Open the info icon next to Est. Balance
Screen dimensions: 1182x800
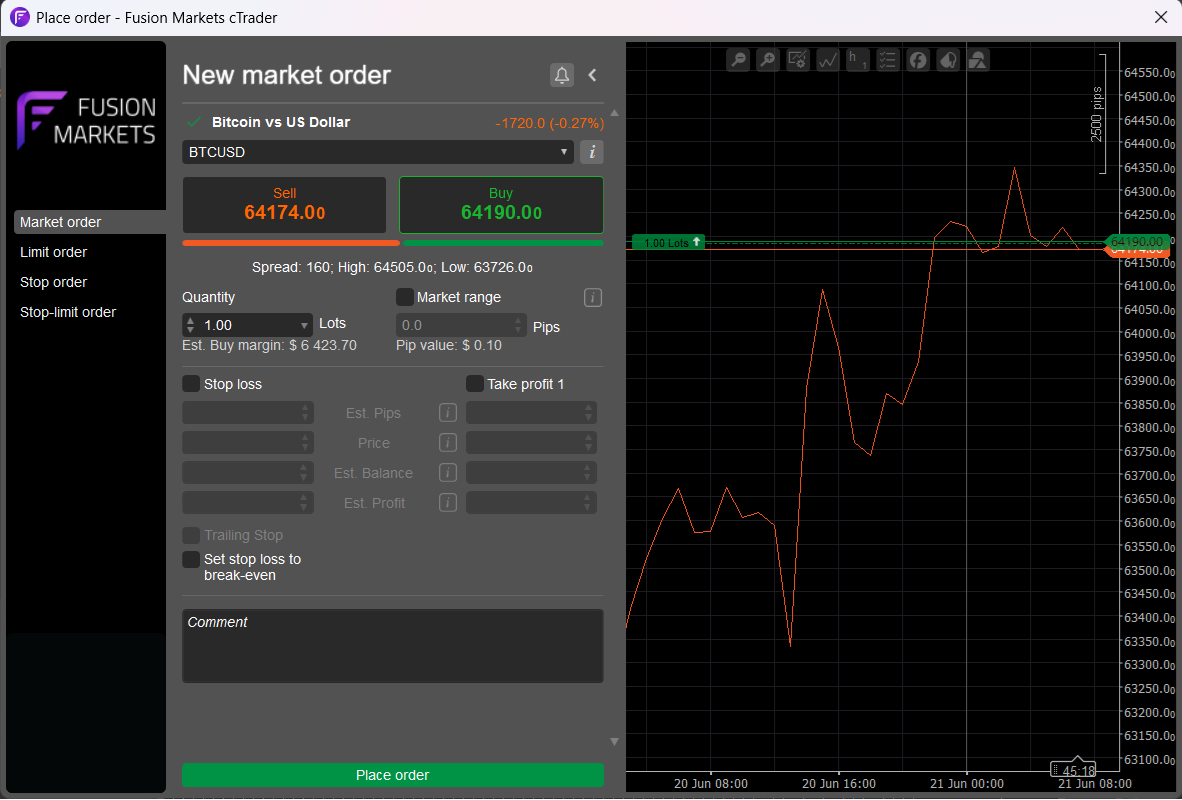448,473
